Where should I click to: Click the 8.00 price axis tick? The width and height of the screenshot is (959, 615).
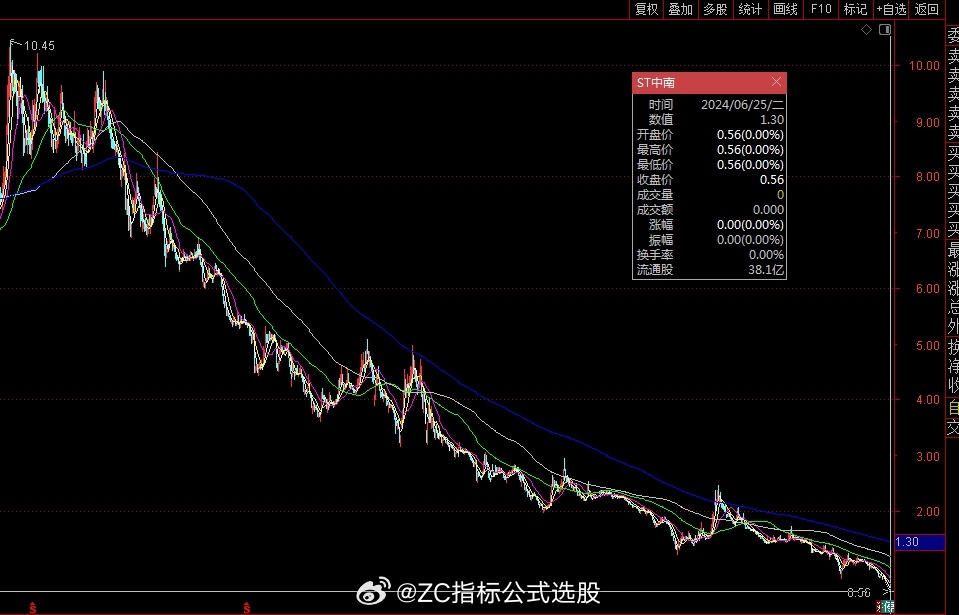pos(927,177)
